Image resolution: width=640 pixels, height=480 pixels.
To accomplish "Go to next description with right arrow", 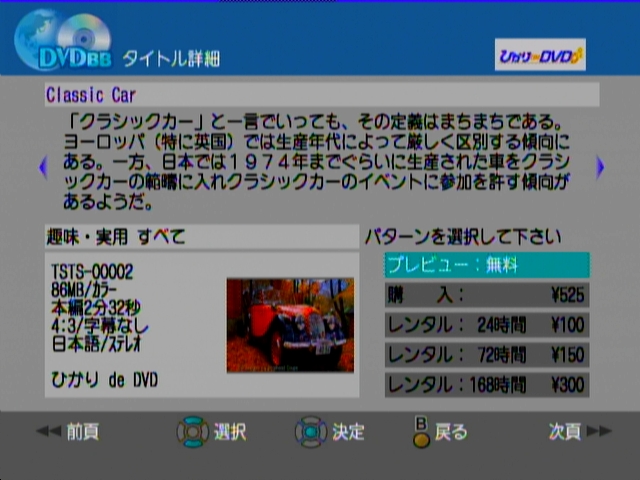I will (x=600, y=167).
